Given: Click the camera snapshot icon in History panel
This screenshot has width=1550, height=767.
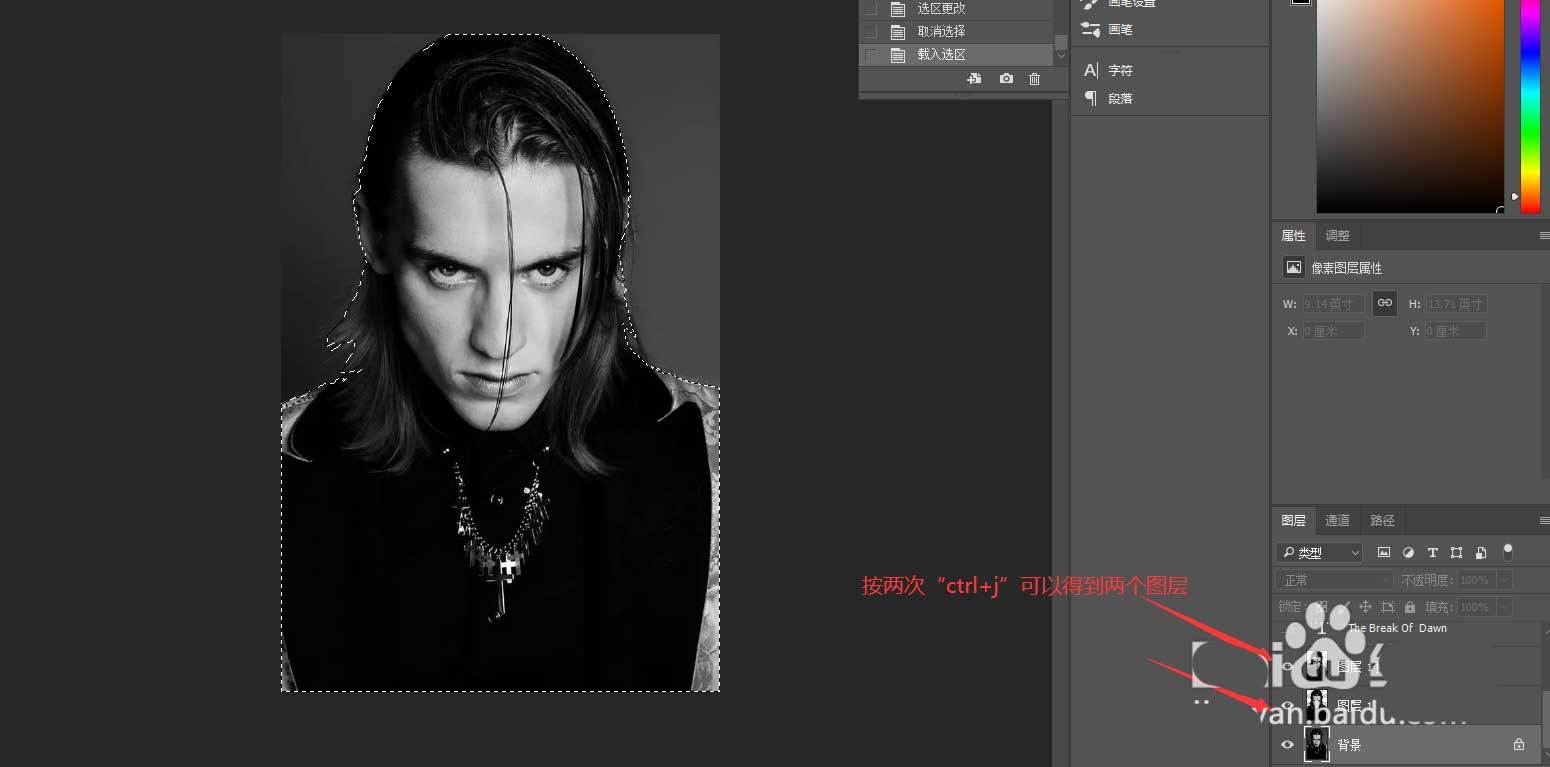Looking at the screenshot, I should 1006,79.
